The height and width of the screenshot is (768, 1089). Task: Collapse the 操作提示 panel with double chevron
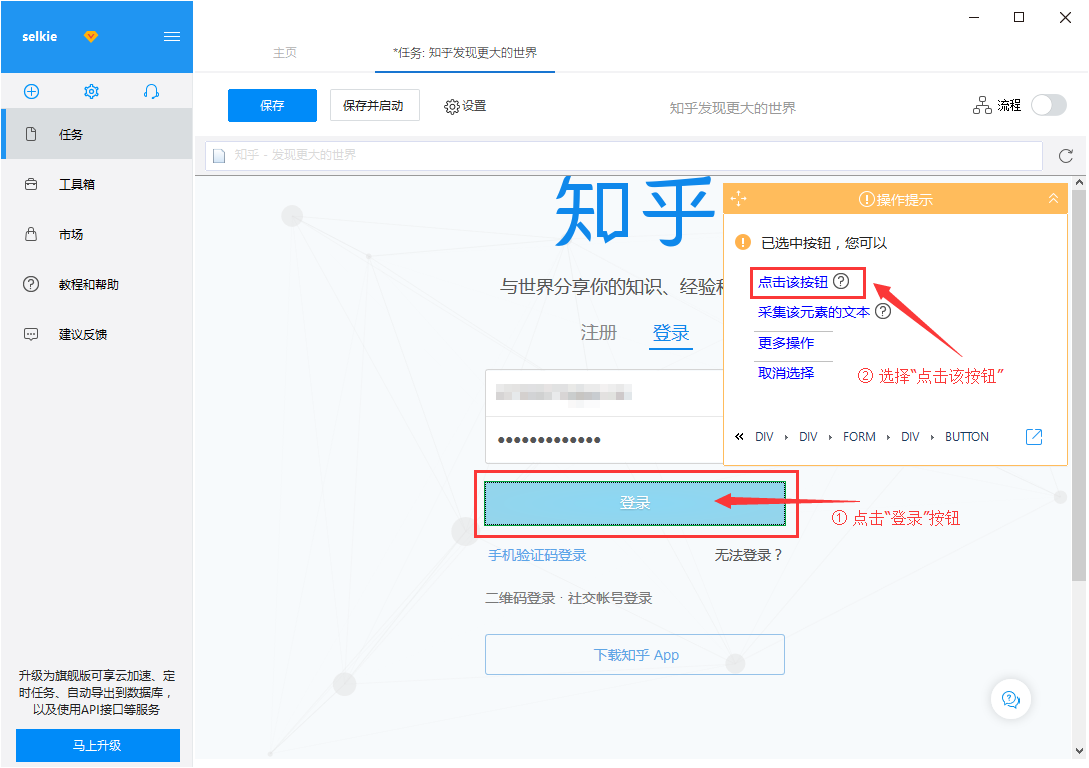click(x=1053, y=199)
